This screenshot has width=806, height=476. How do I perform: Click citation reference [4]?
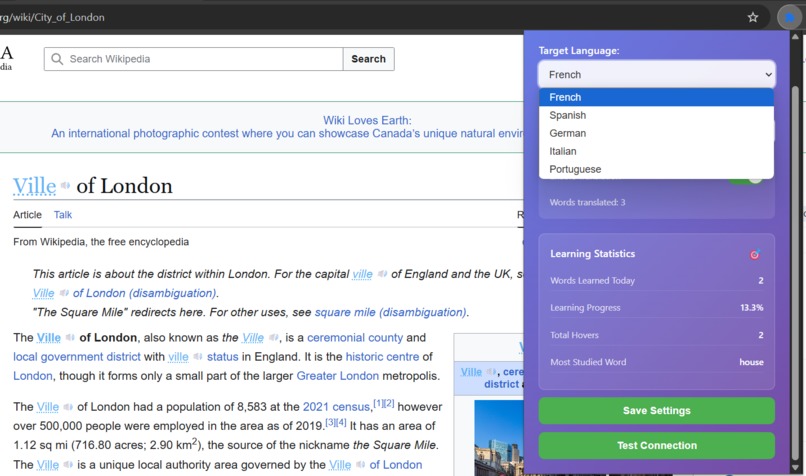tap(341, 423)
